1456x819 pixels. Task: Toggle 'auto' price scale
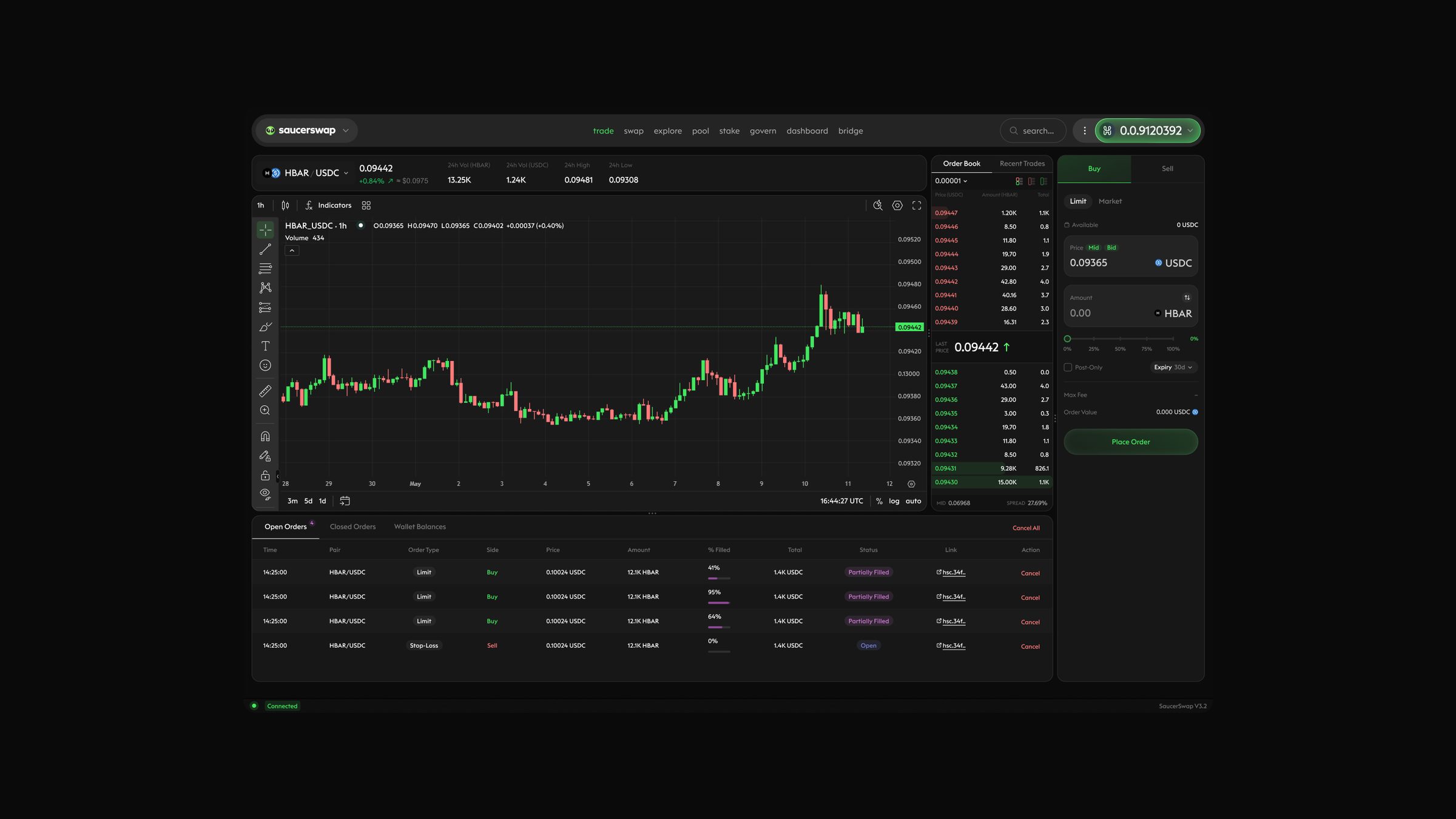pyautogui.click(x=913, y=501)
